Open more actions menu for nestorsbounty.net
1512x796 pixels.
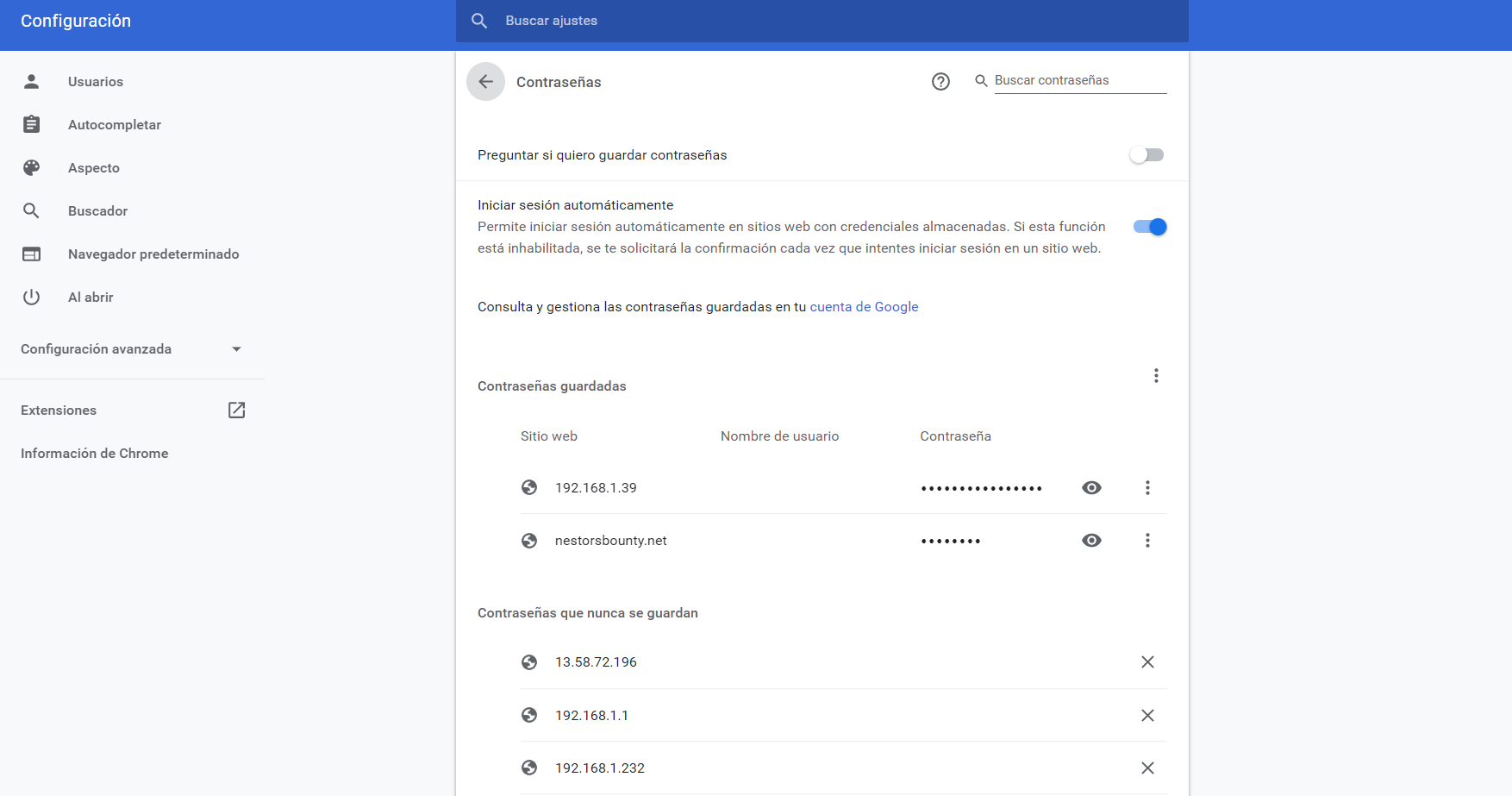[1147, 541]
